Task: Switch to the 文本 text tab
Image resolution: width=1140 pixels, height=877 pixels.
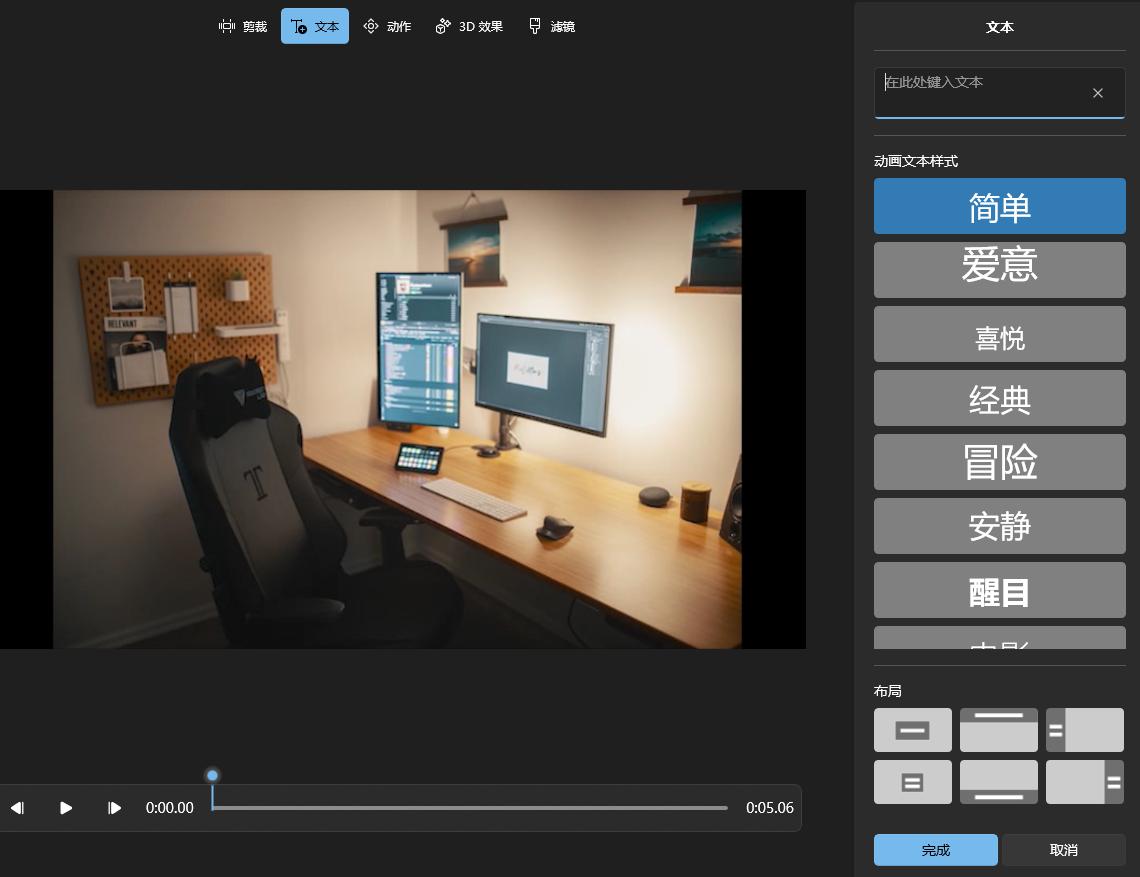Action: click(x=315, y=26)
